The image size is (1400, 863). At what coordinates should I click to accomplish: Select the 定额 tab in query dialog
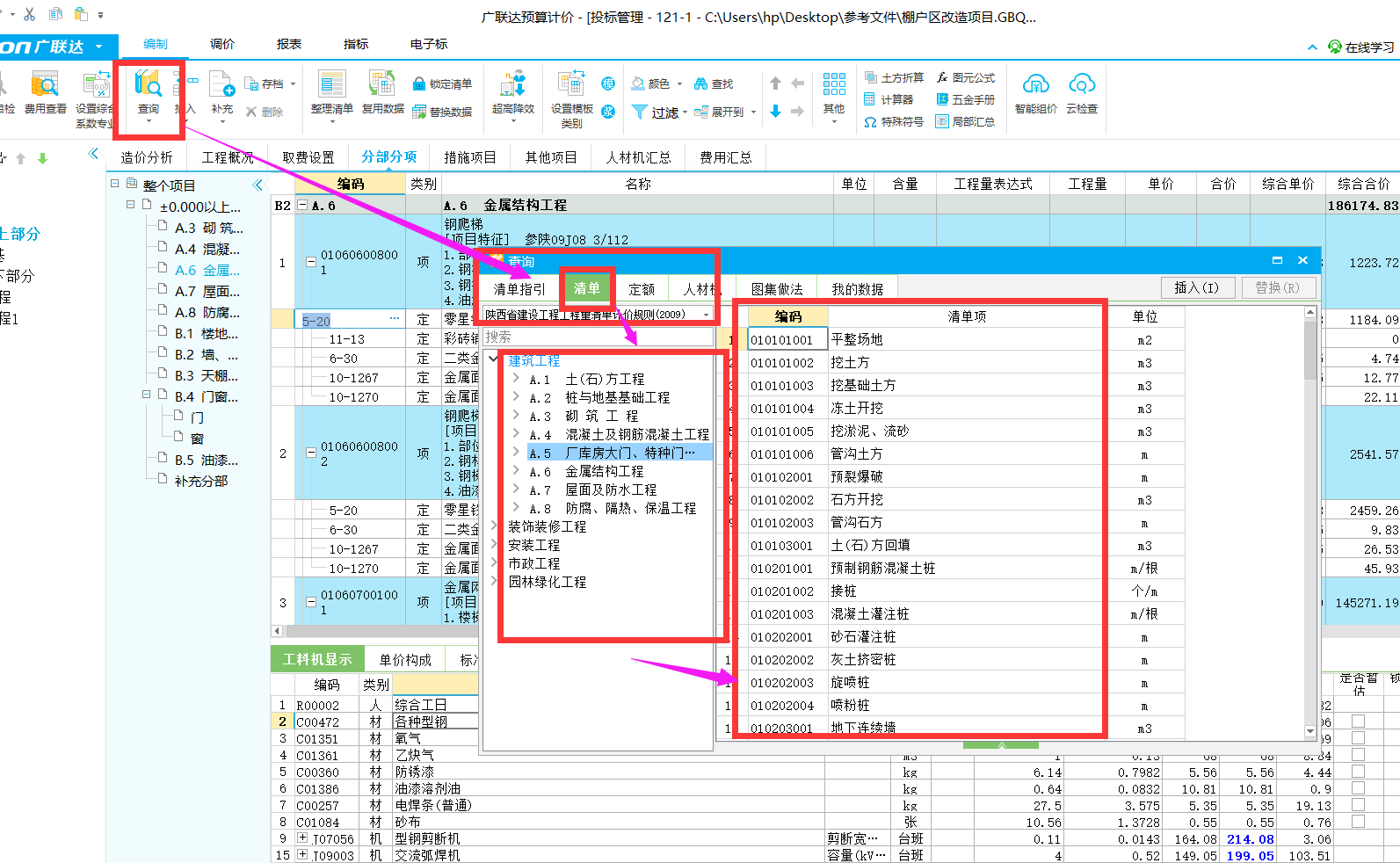[x=642, y=288]
